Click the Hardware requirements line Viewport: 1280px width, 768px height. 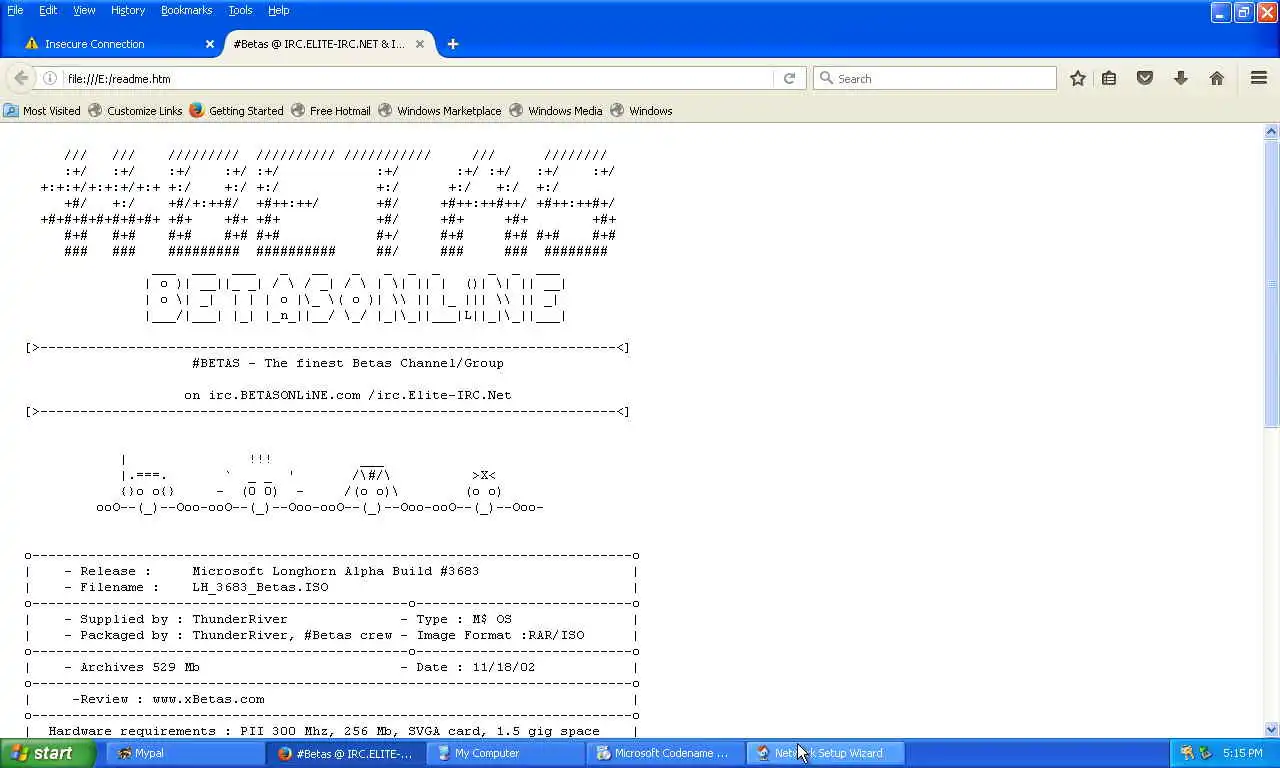tap(324, 731)
